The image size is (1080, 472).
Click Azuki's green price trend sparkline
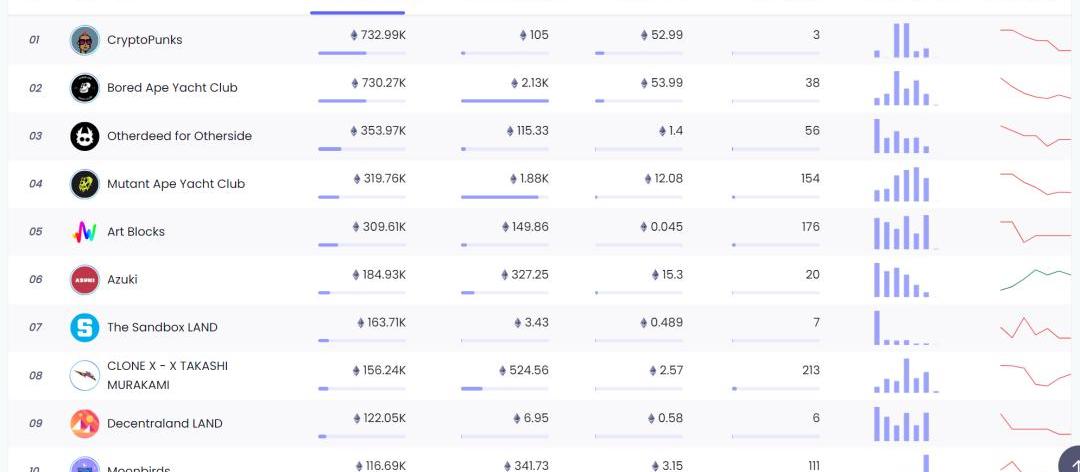[x=1035, y=278]
